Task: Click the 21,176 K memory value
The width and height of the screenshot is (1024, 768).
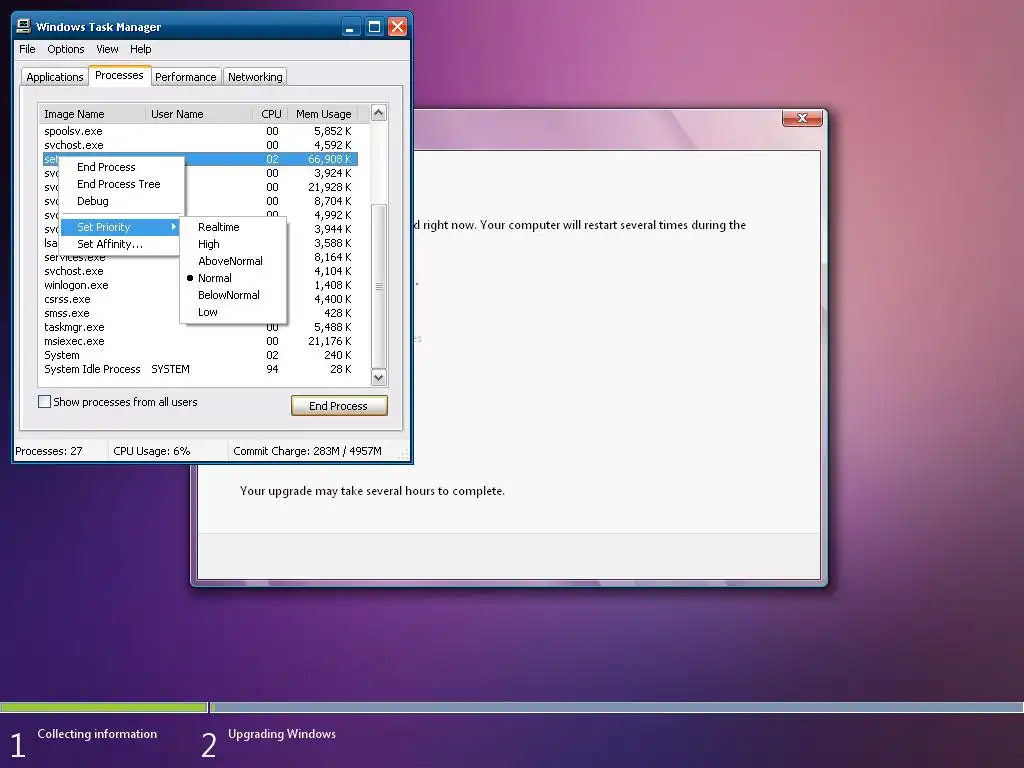Action: 330,342
